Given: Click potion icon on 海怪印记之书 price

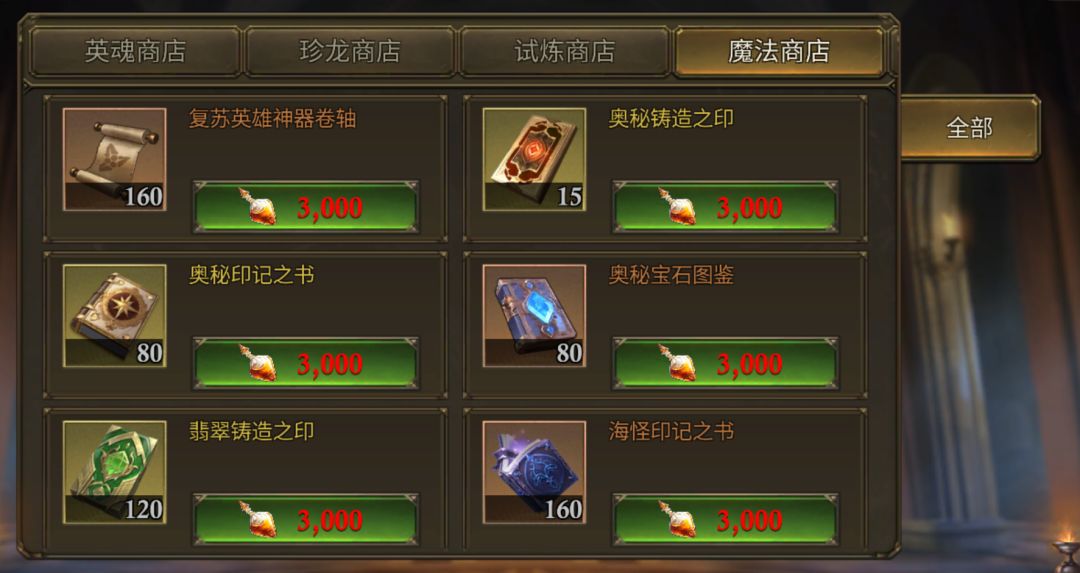Looking at the screenshot, I should pyautogui.click(x=678, y=519).
